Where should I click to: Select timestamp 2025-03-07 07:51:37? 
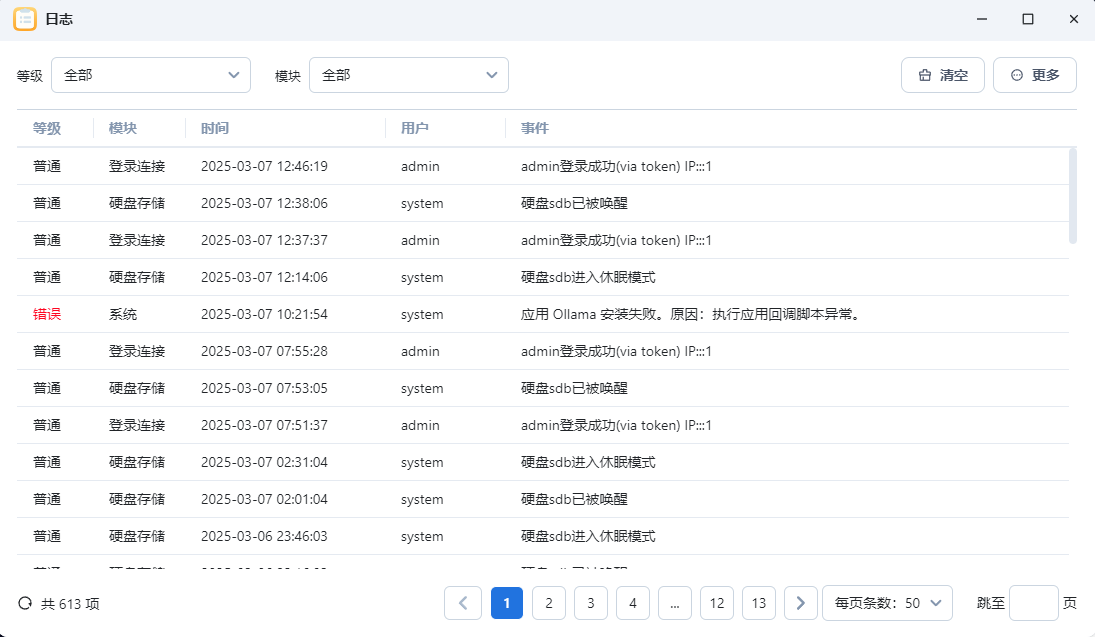pos(264,425)
